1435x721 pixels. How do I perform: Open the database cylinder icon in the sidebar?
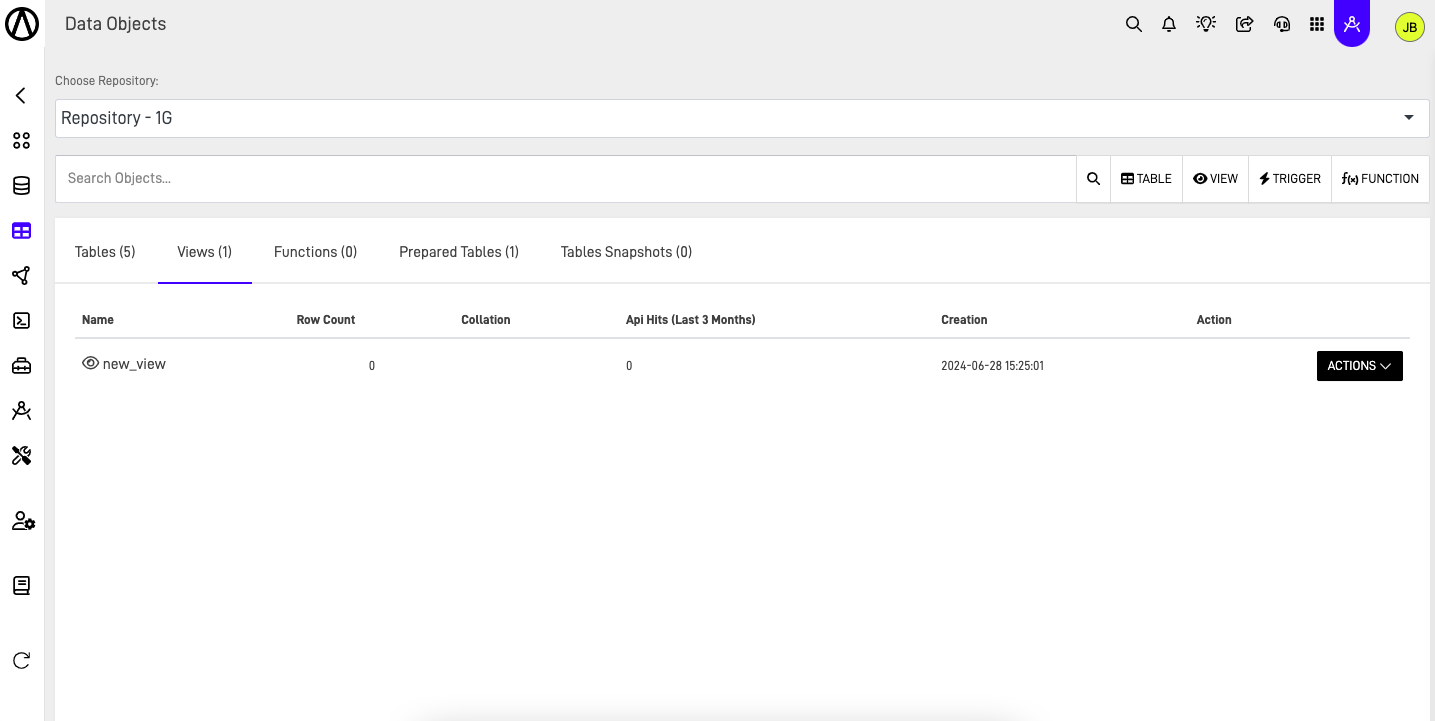[21, 186]
